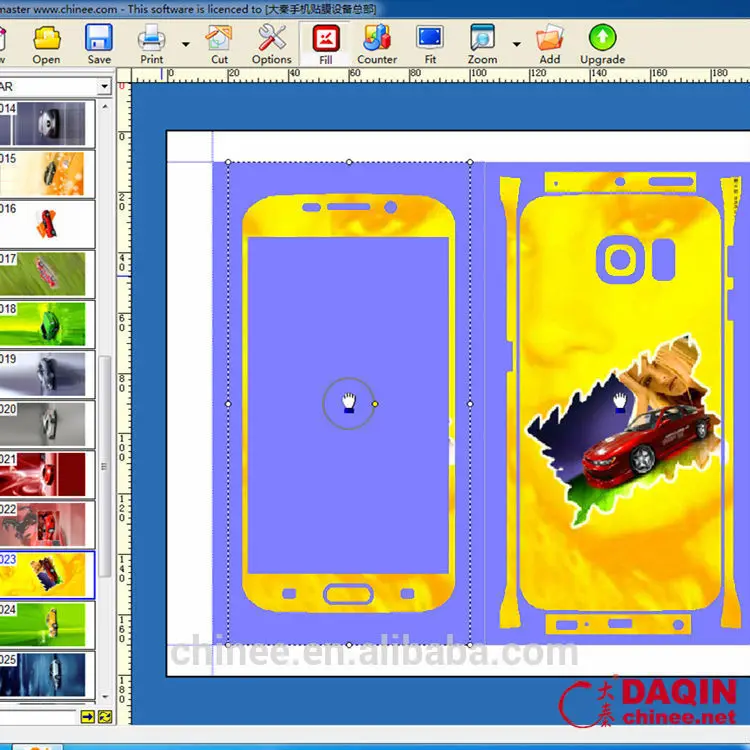
Task: Click the Open folder icon
Action: (46, 40)
